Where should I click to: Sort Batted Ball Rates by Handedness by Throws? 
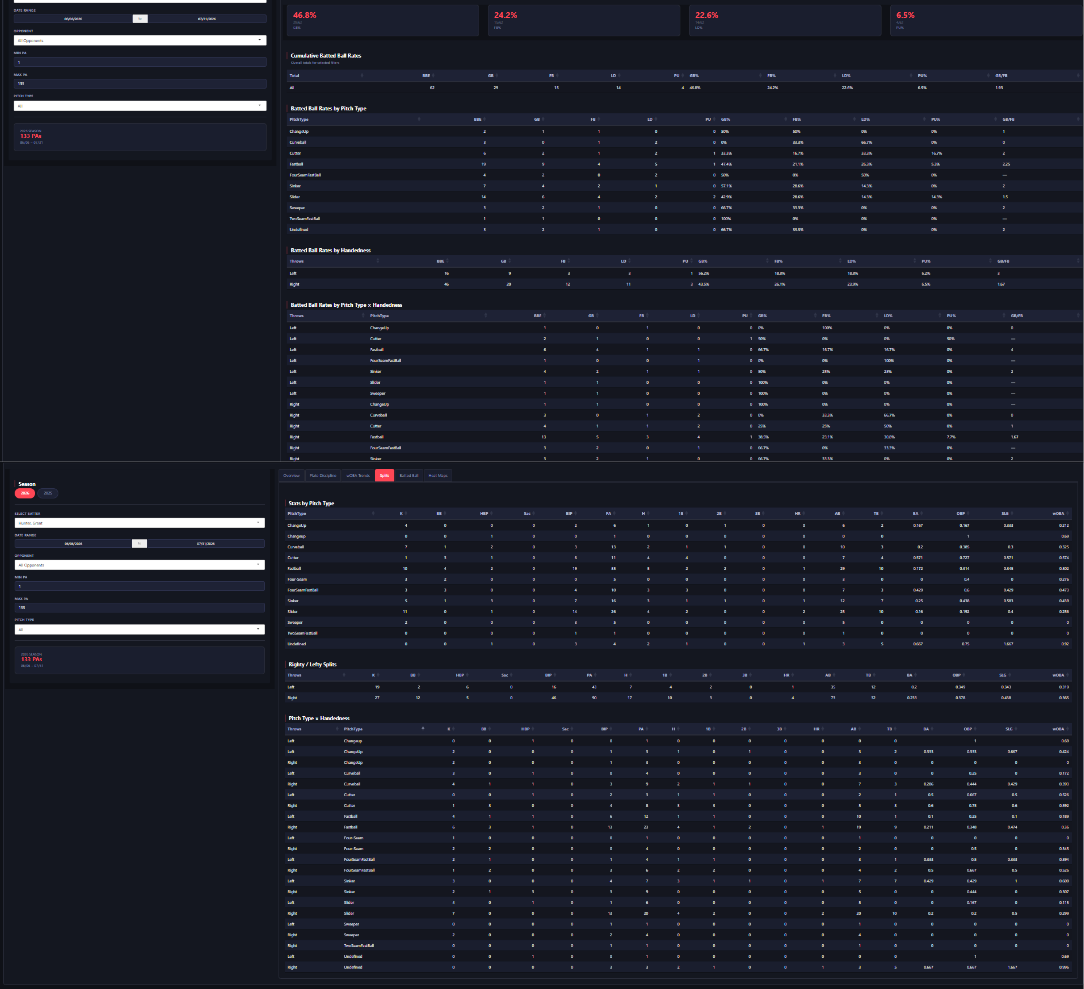[297, 261]
